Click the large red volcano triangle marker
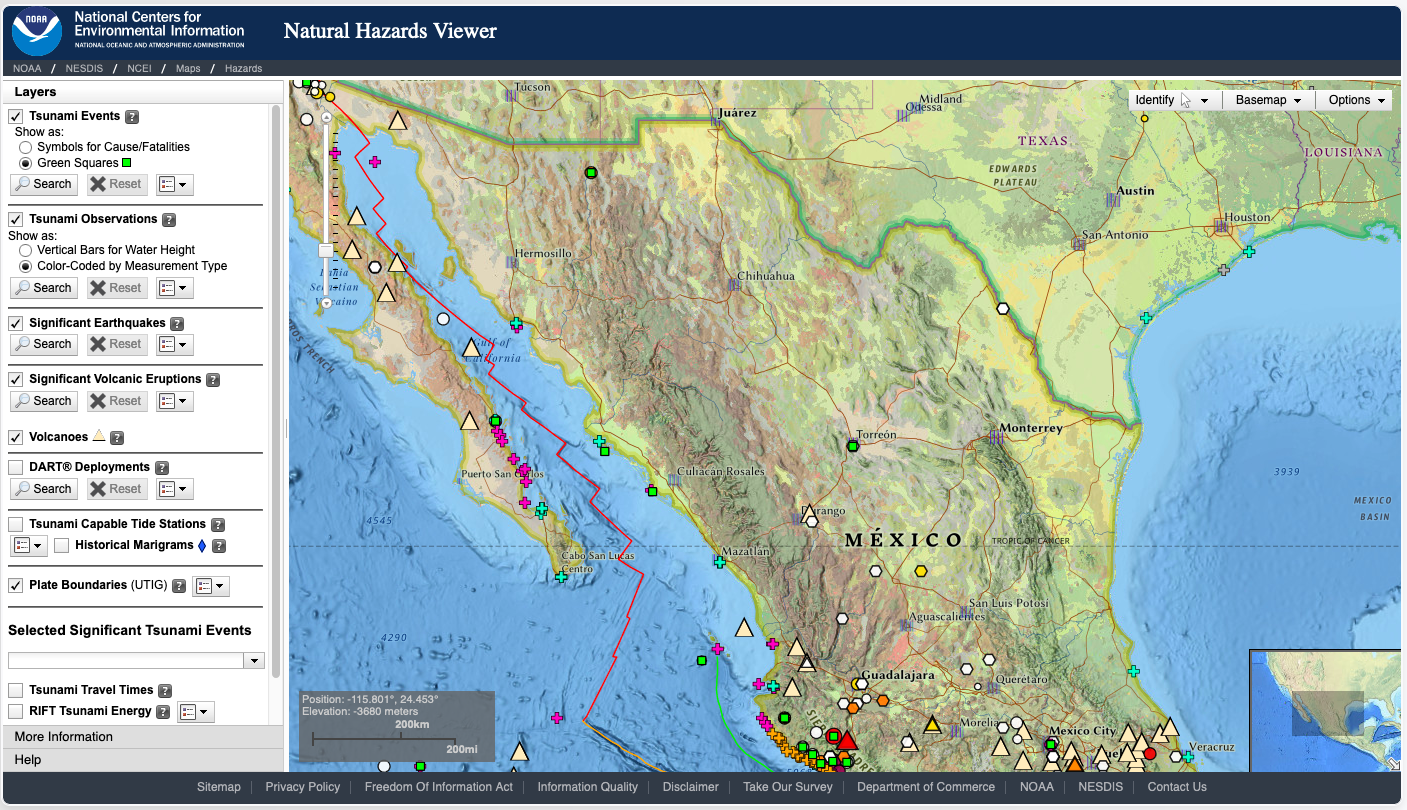 [x=847, y=740]
